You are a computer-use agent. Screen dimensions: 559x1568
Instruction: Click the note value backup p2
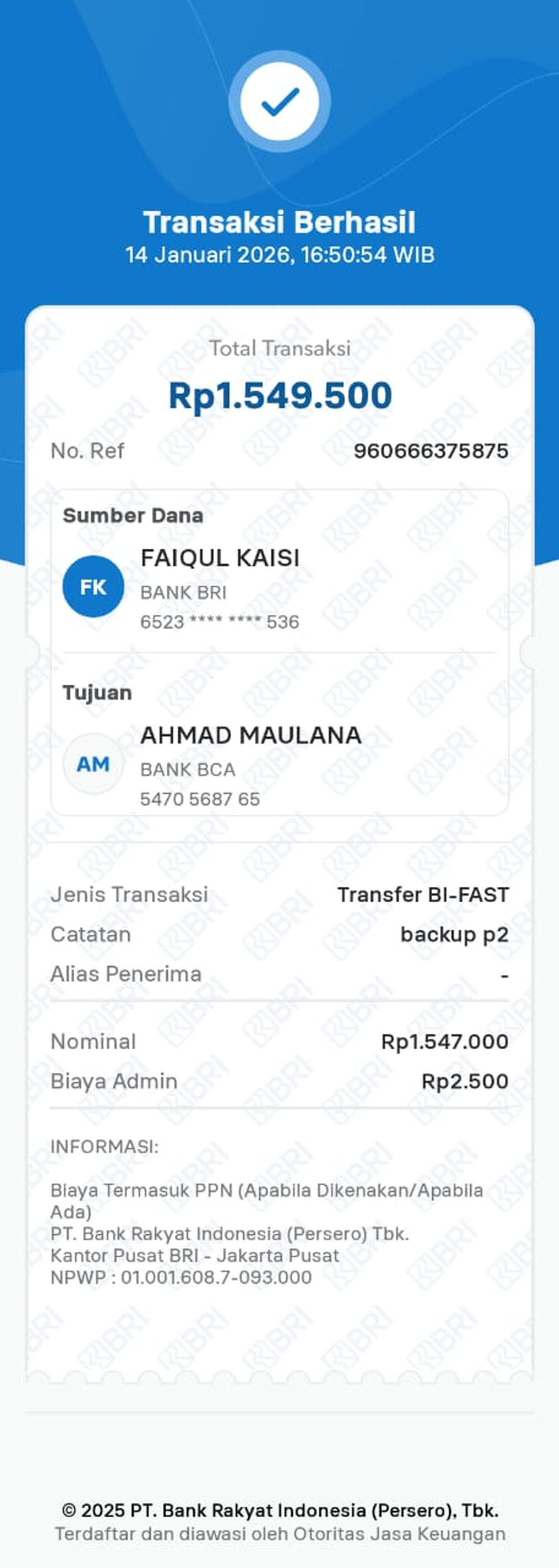point(454,935)
